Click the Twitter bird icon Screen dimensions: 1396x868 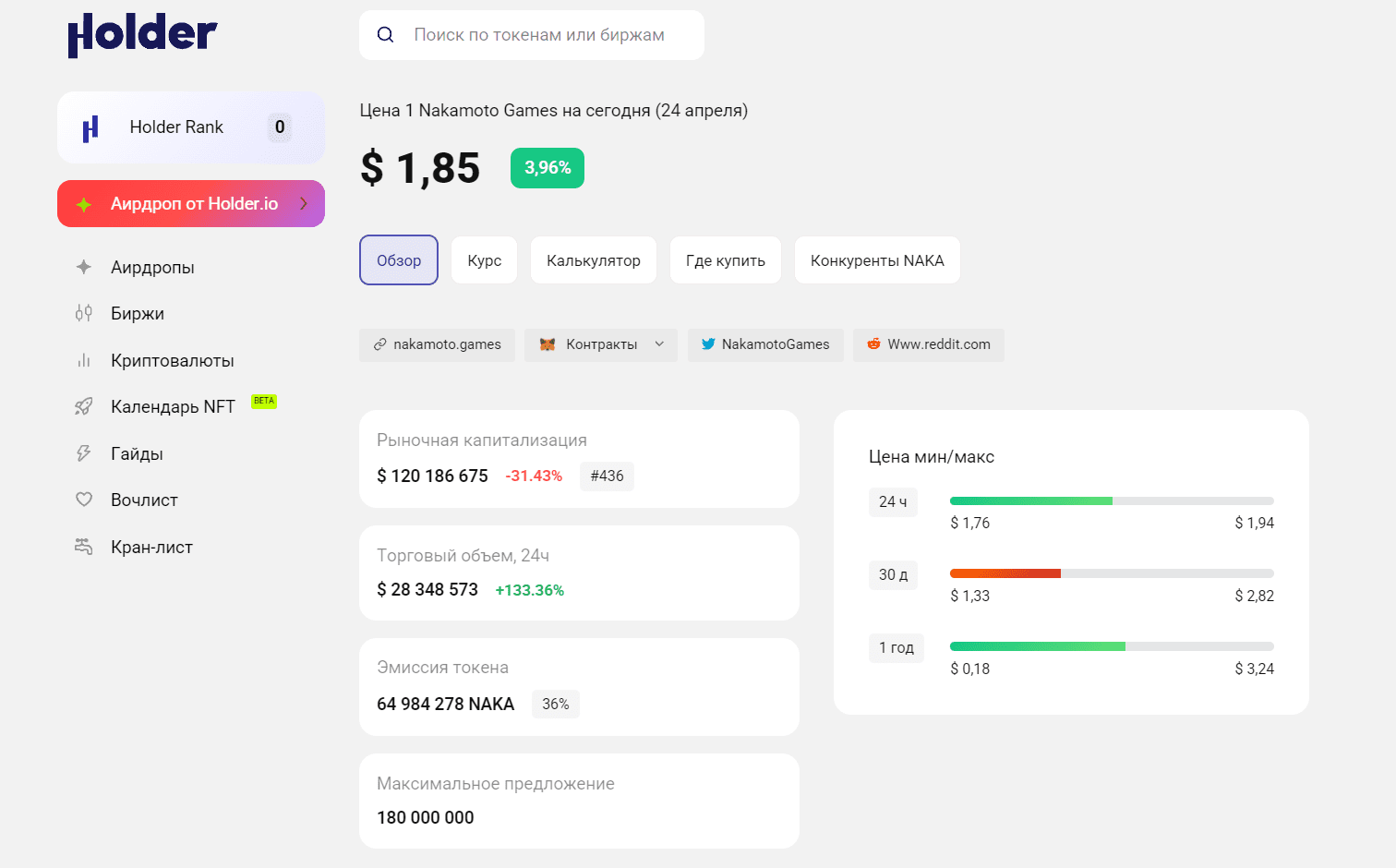pos(708,344)
